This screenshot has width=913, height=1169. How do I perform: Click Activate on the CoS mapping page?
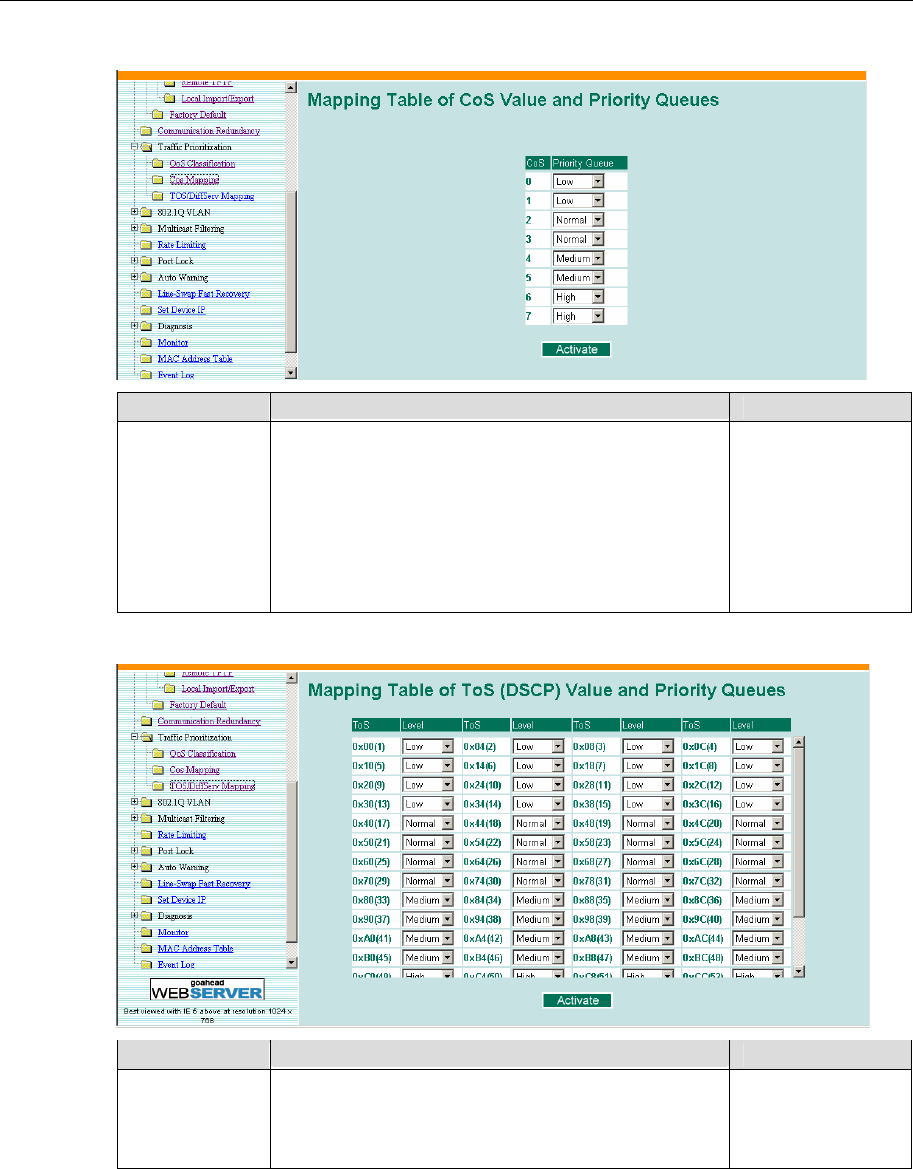[x=576, y=349]
